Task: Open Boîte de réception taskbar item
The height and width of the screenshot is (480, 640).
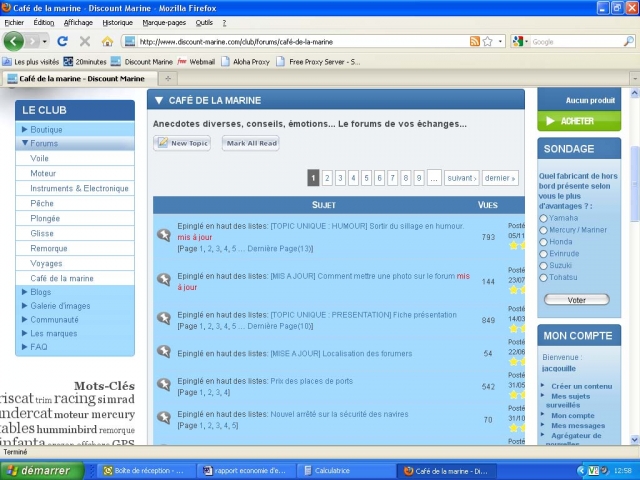Action: coord(145,471)
